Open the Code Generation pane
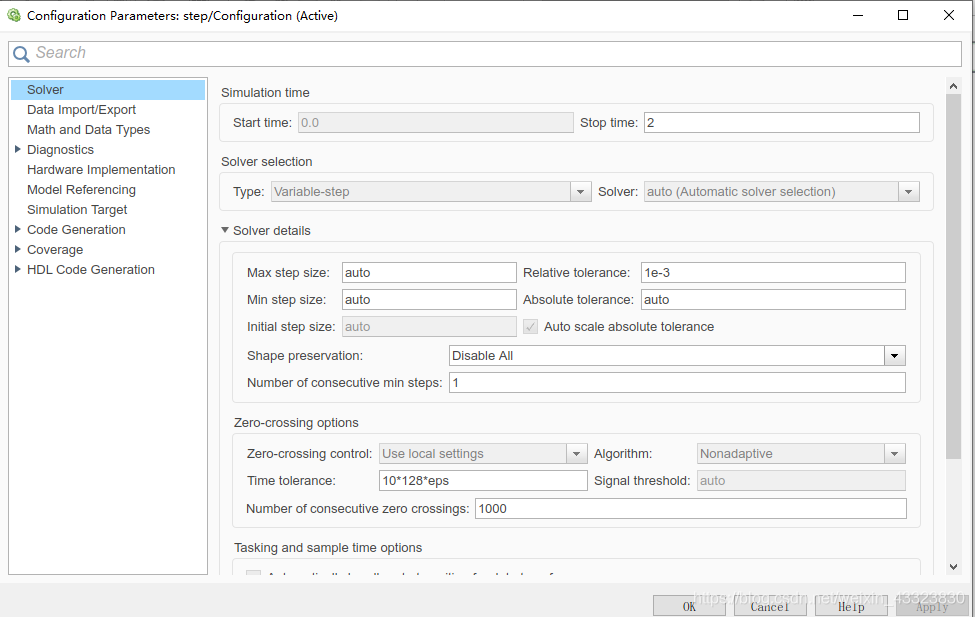The image size is (975, 617). (x=76, y=230)
